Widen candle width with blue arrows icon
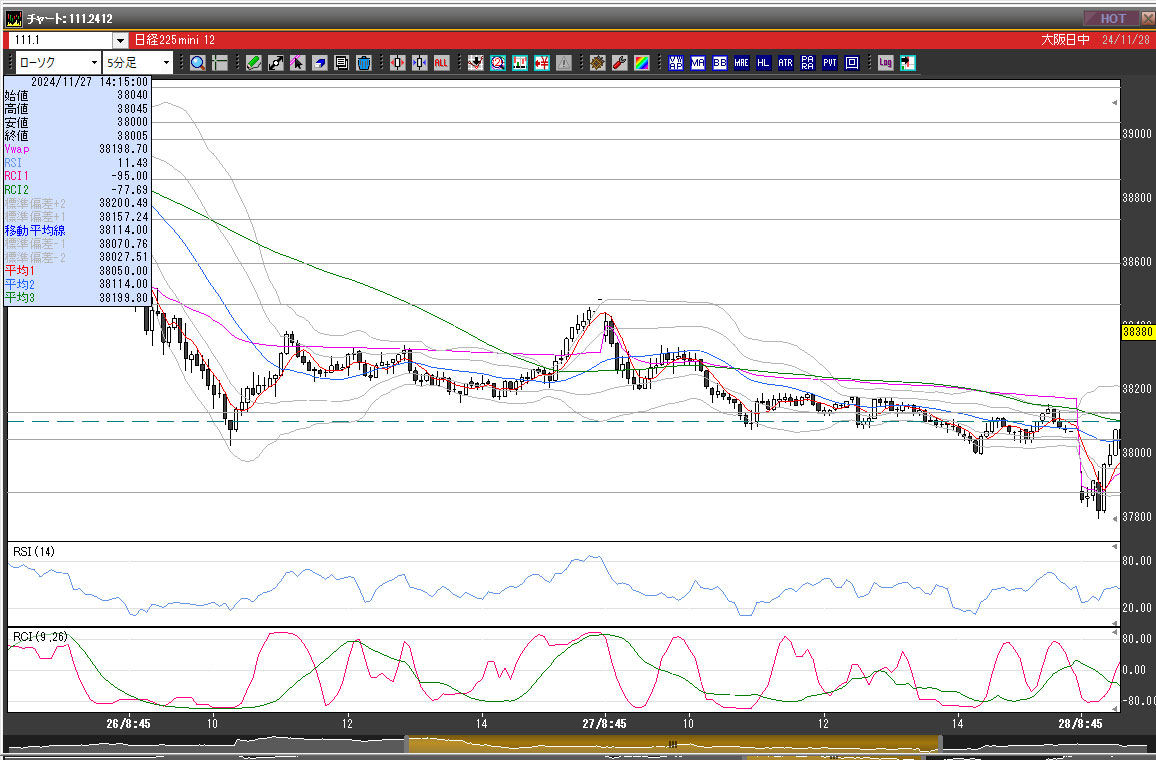This screenshot has width=1156, height=760. (x=419, y=63)
